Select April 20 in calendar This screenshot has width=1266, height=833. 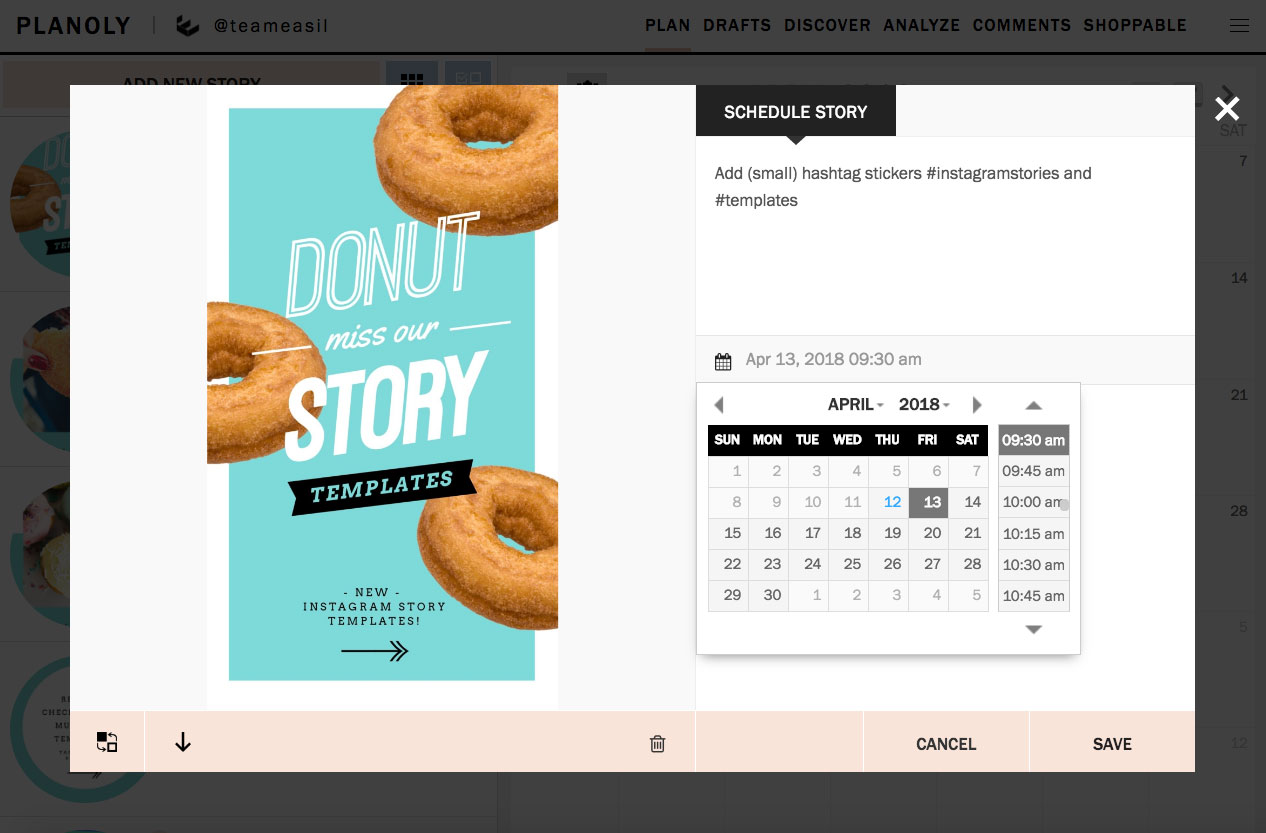(932, 533)
